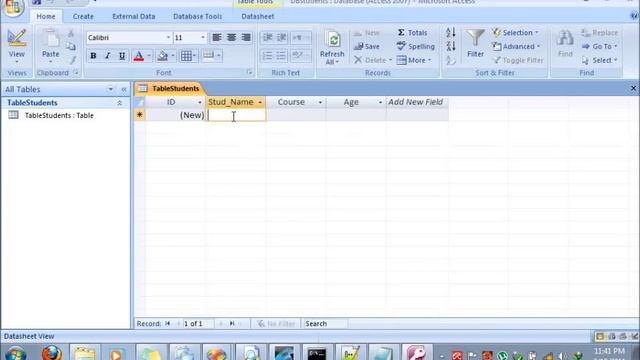Open the View mode button
The image size is (640, 360).
17,46
